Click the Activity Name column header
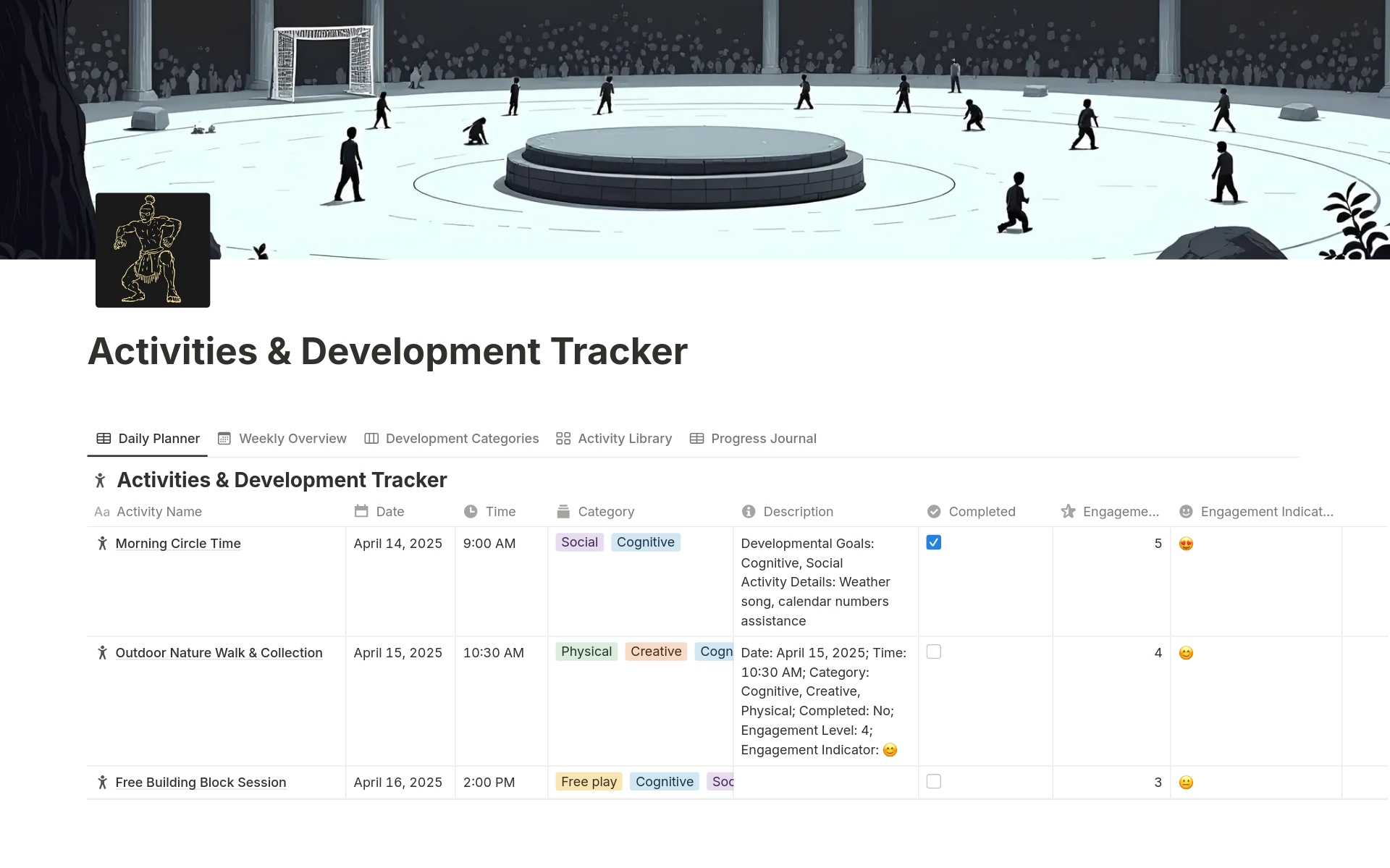Image resolution: width=1390 pixels, height=868 pixels. coord(216,512)
